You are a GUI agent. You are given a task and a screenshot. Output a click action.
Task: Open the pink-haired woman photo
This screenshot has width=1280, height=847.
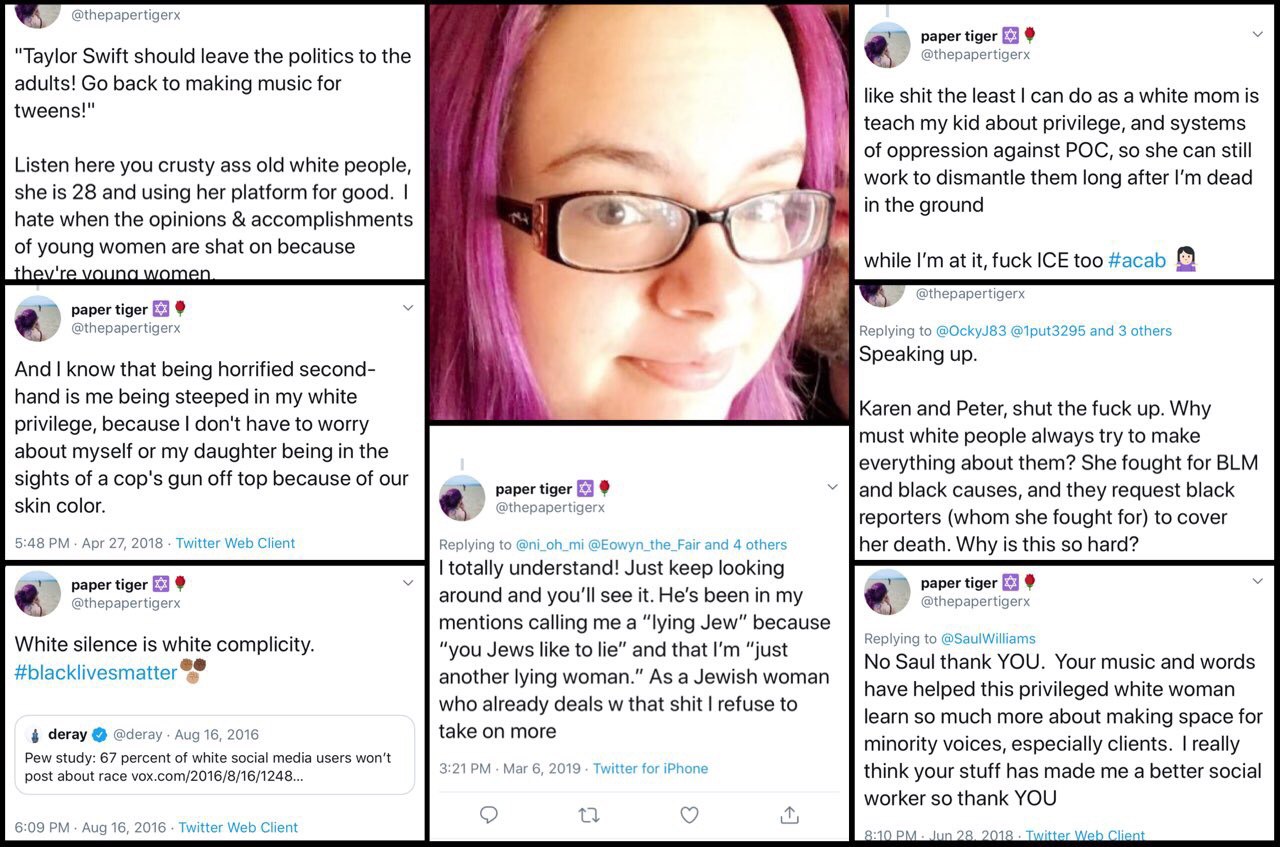(640, 212)
